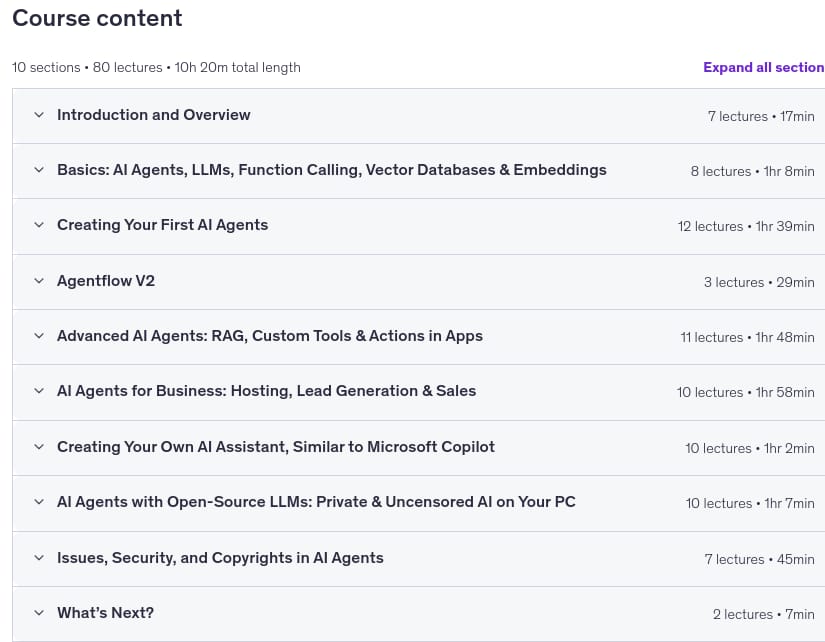Image resolution: width=825 pixels, height=642 pixels.
Task: Click the 8 lectures • 1hr 8min label
Action: coord(752,172)
